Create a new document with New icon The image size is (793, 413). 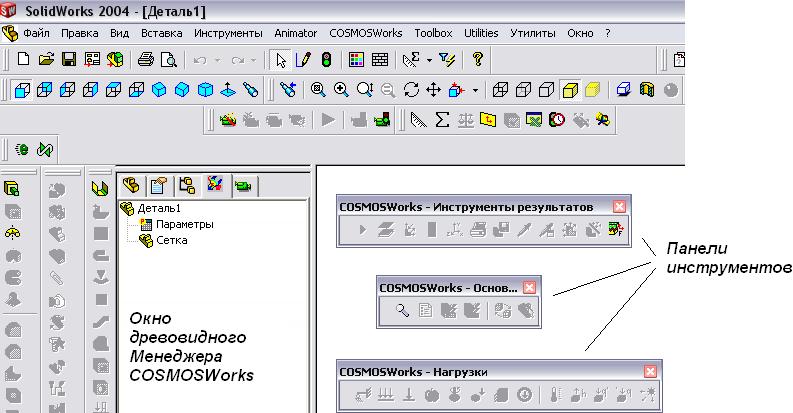pyautogui.click(x=23, y=60)
